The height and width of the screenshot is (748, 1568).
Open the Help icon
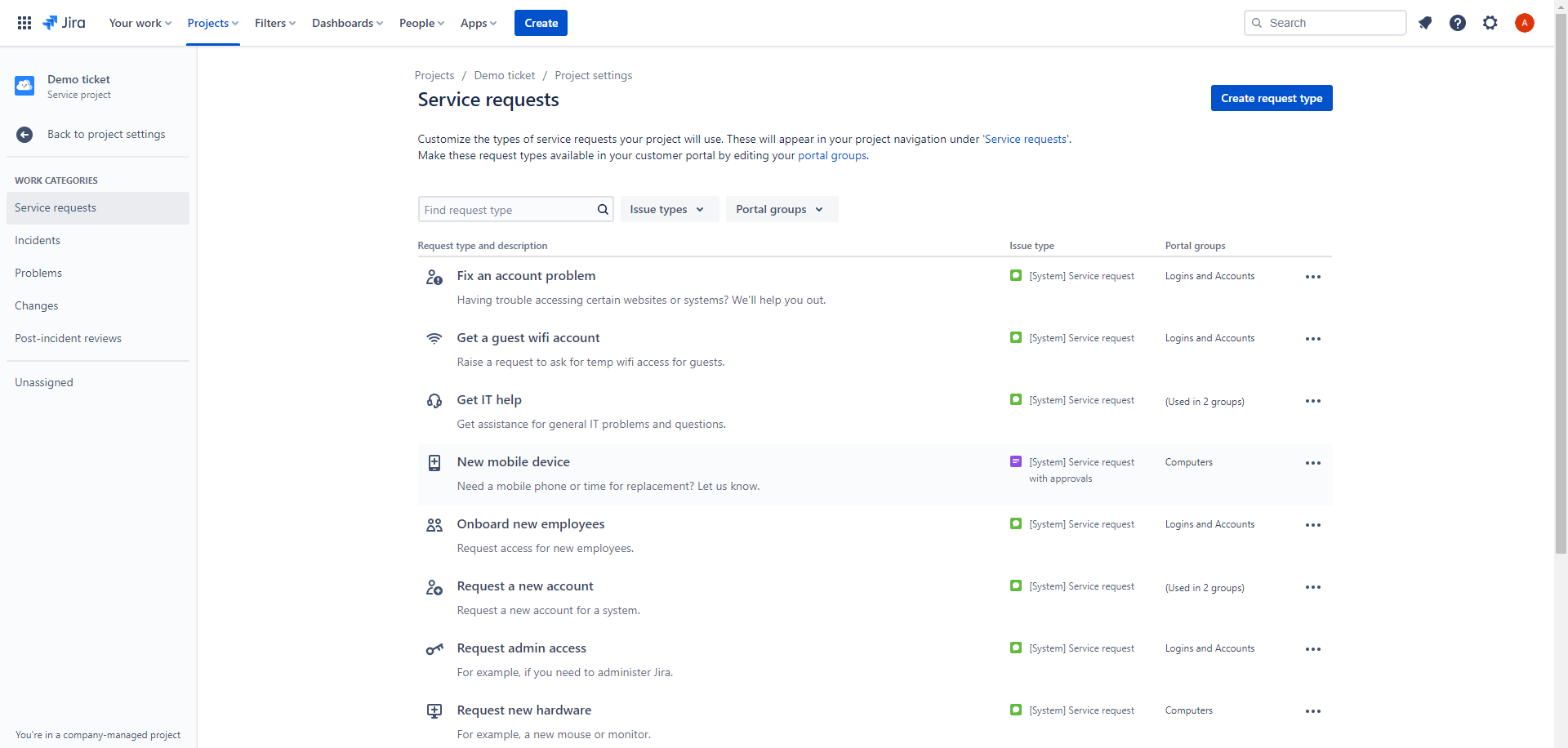click(1458, 23)
